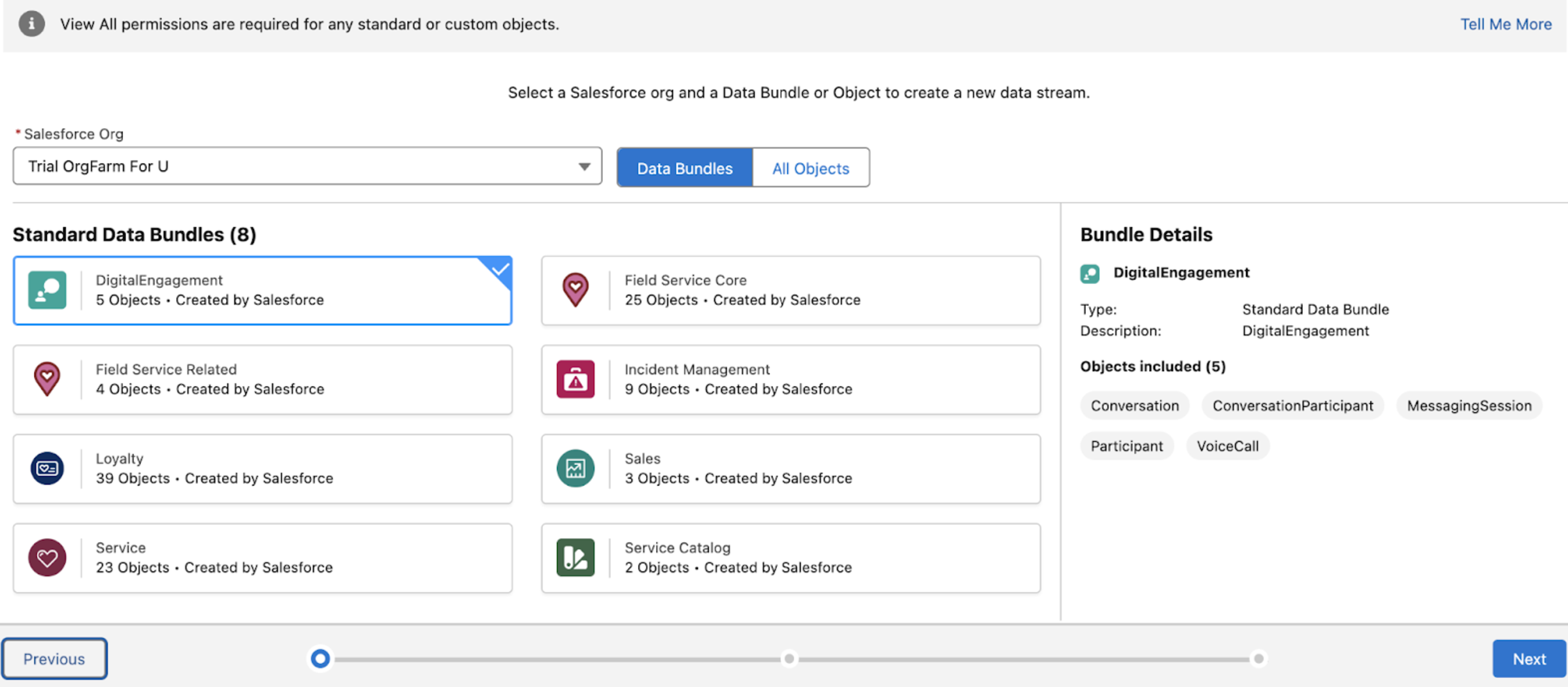Click the Standard Data Bundles (8) heading
Viewport: 1568px width, 687px height.
[x=135, y=234]
